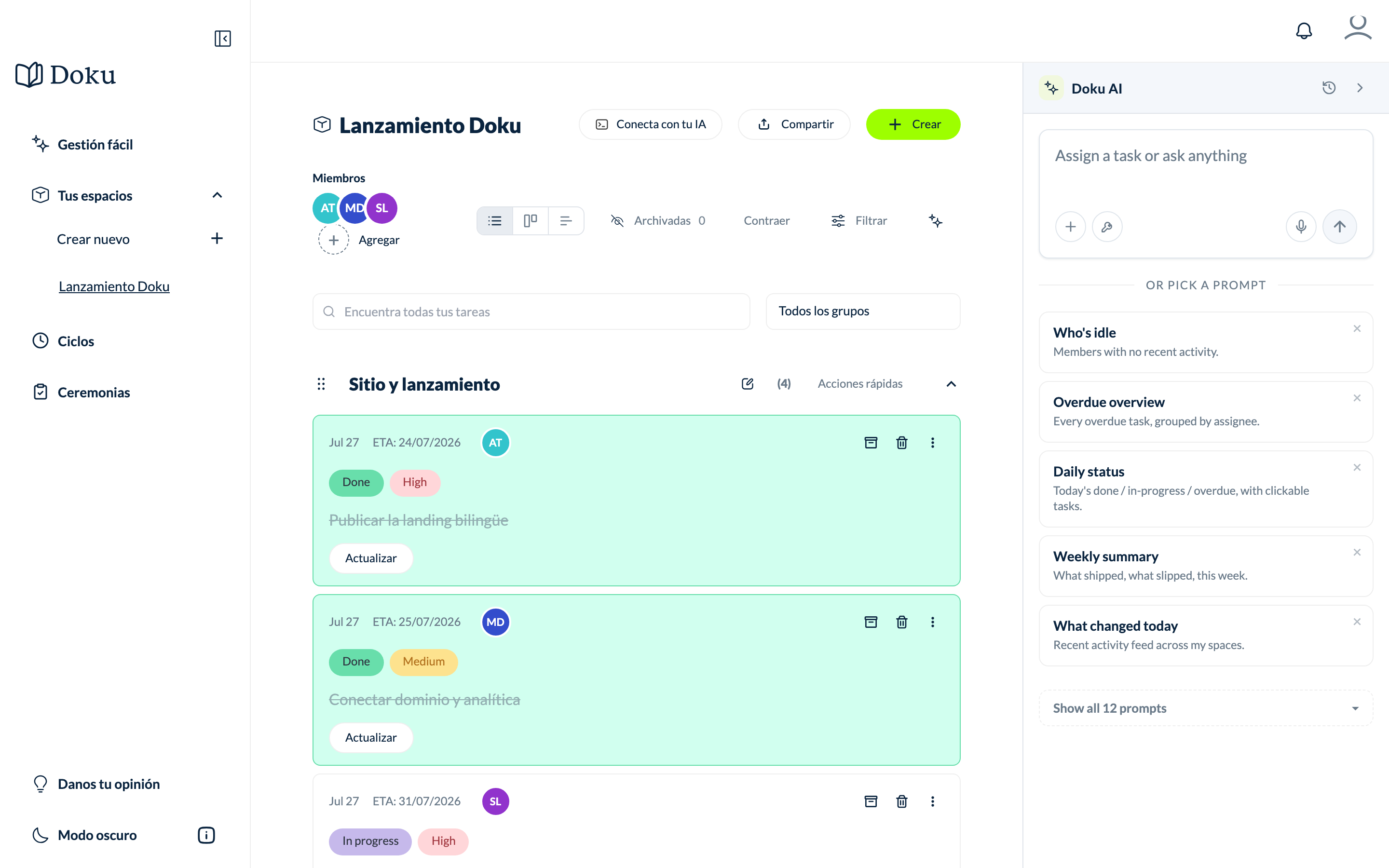
Task: Go to Ciclos
Action: click(63, 341)
